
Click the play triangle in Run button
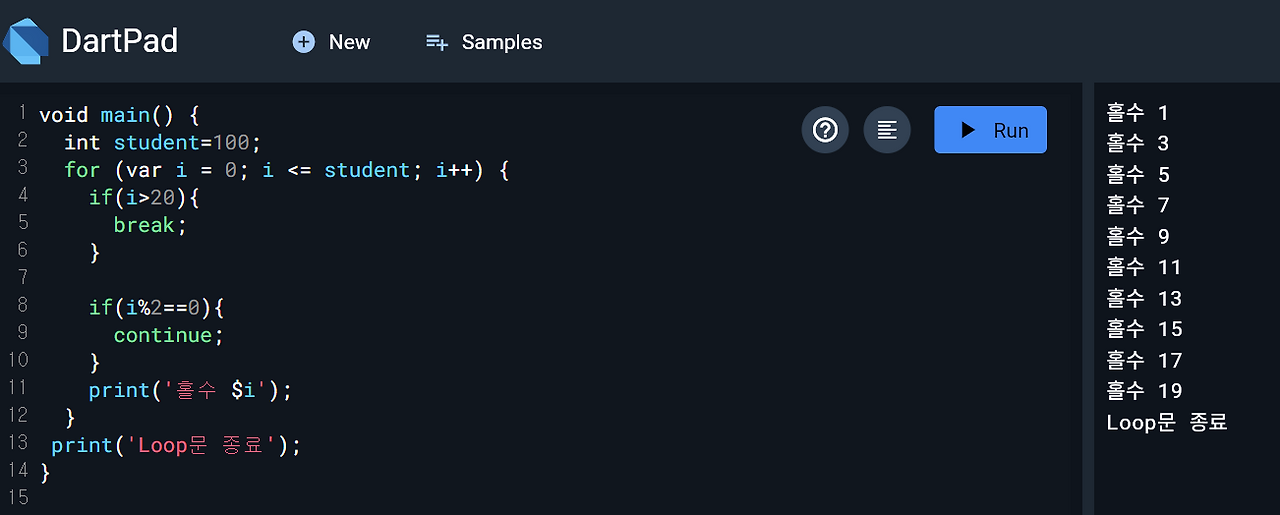pos(967,130)
